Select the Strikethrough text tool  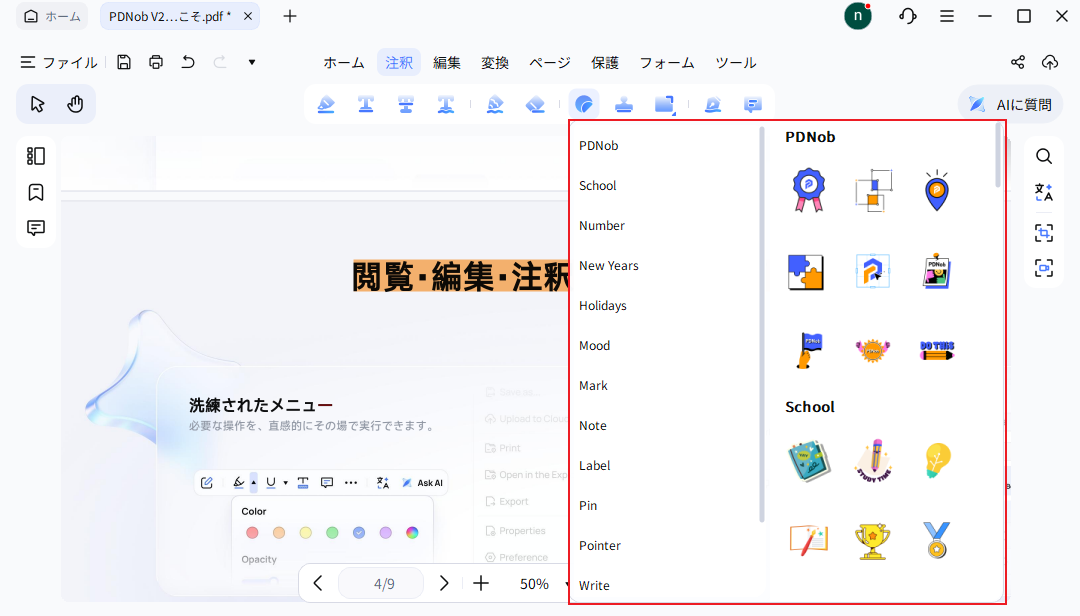pyautogui.click(x=405, y=103)
